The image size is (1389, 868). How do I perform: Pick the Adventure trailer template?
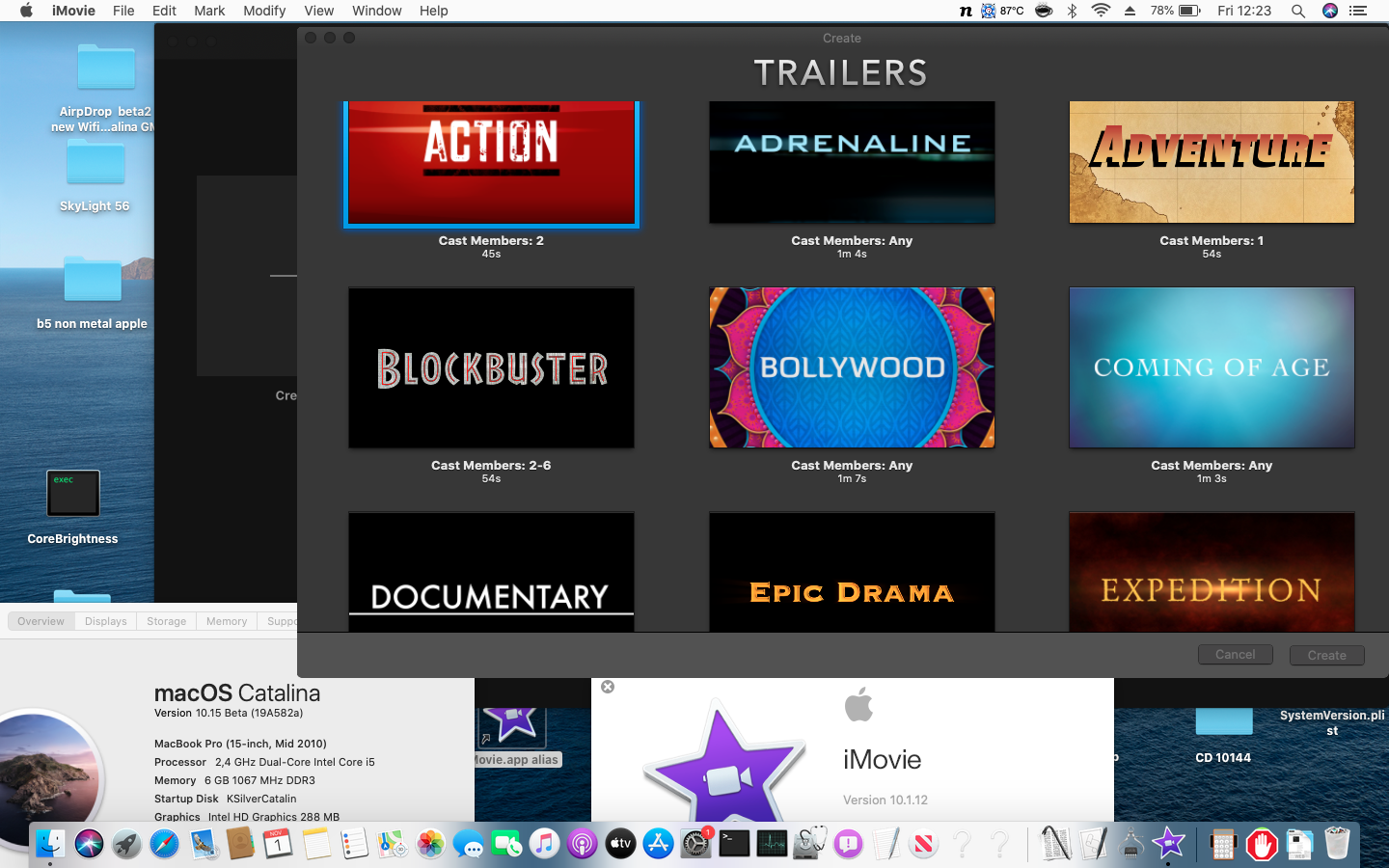1212,162
